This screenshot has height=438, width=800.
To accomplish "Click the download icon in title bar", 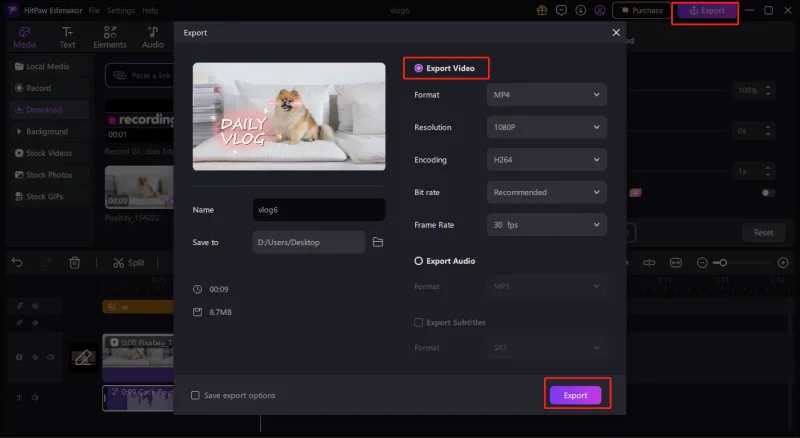I will coord(581,10).
